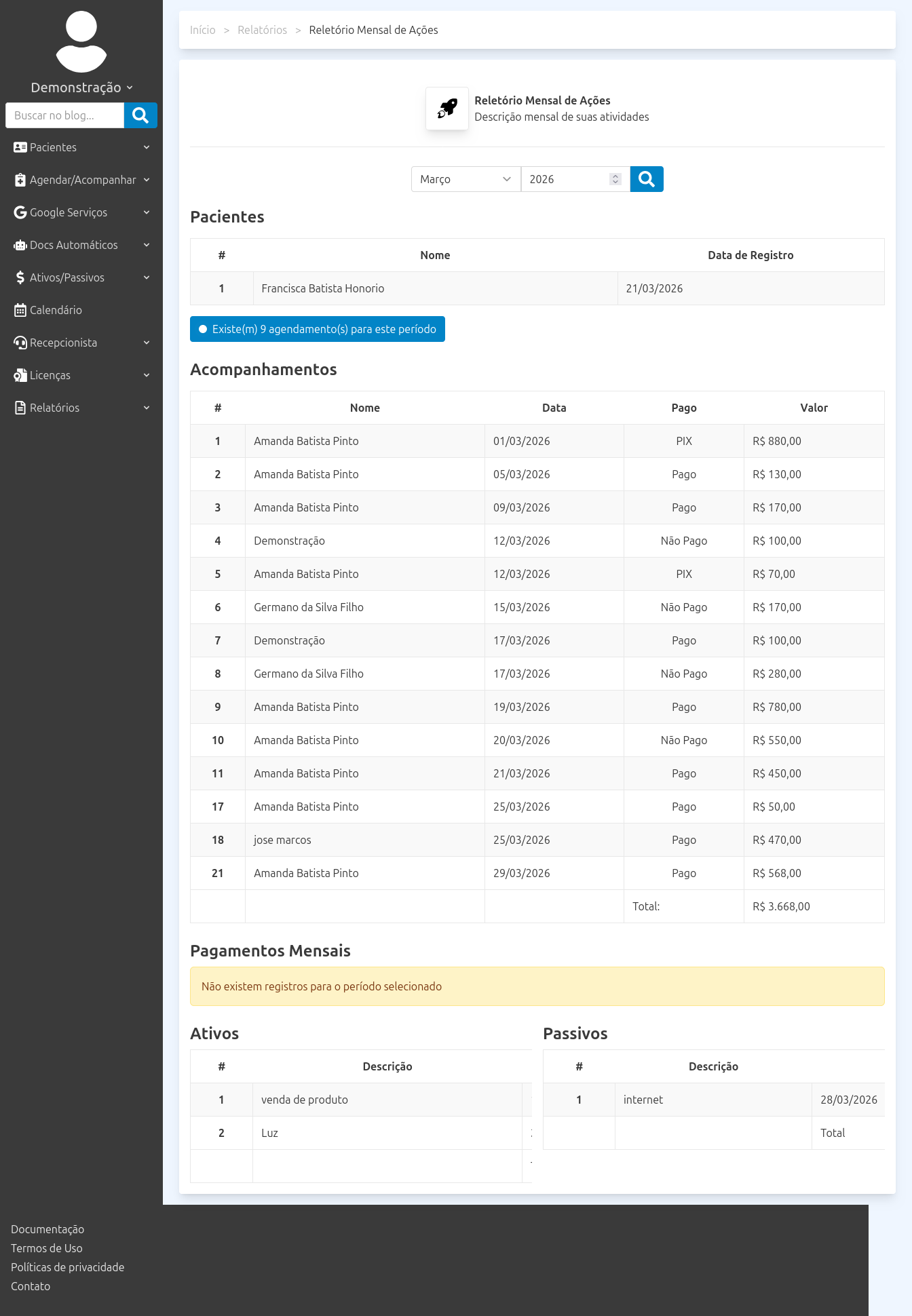Click the Calendário calendar icon

[x=20, y=310]
